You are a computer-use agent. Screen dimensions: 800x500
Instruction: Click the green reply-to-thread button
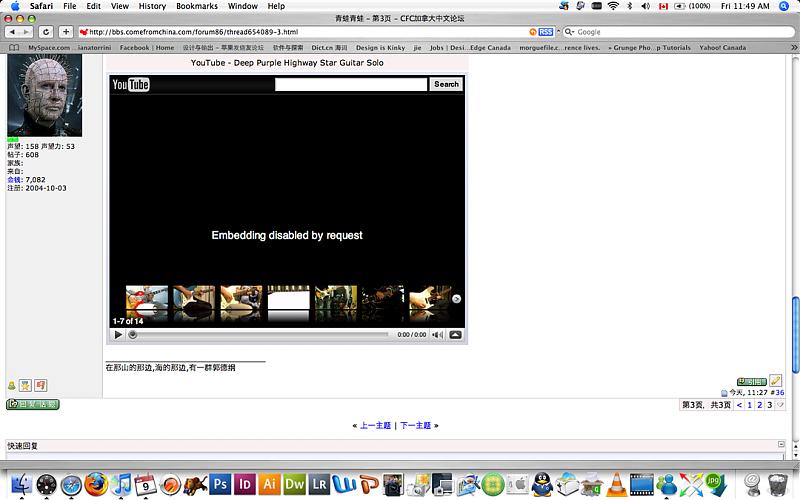tap(33, 404)
